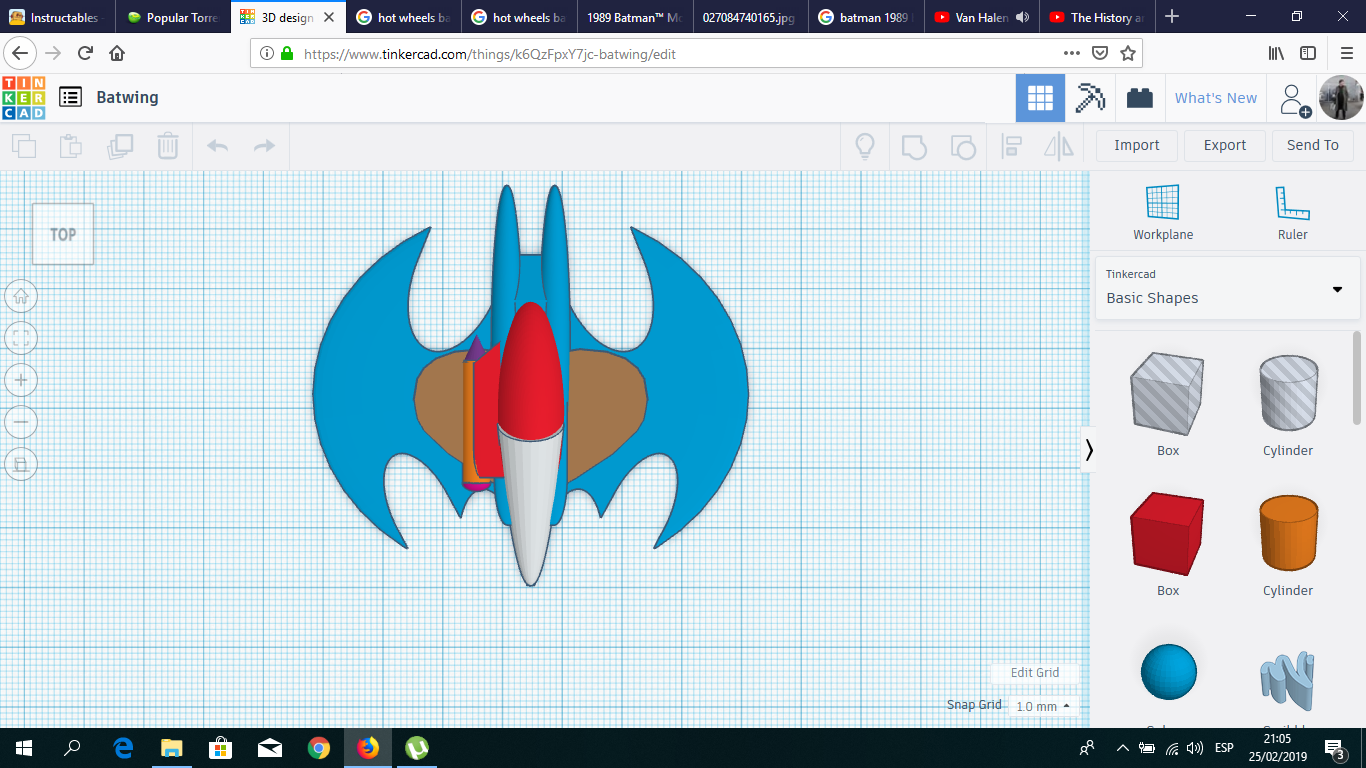Viewport: 1366px width, 768px height.
Task: Delete selection with the trash icon
Action: point(167,146)
